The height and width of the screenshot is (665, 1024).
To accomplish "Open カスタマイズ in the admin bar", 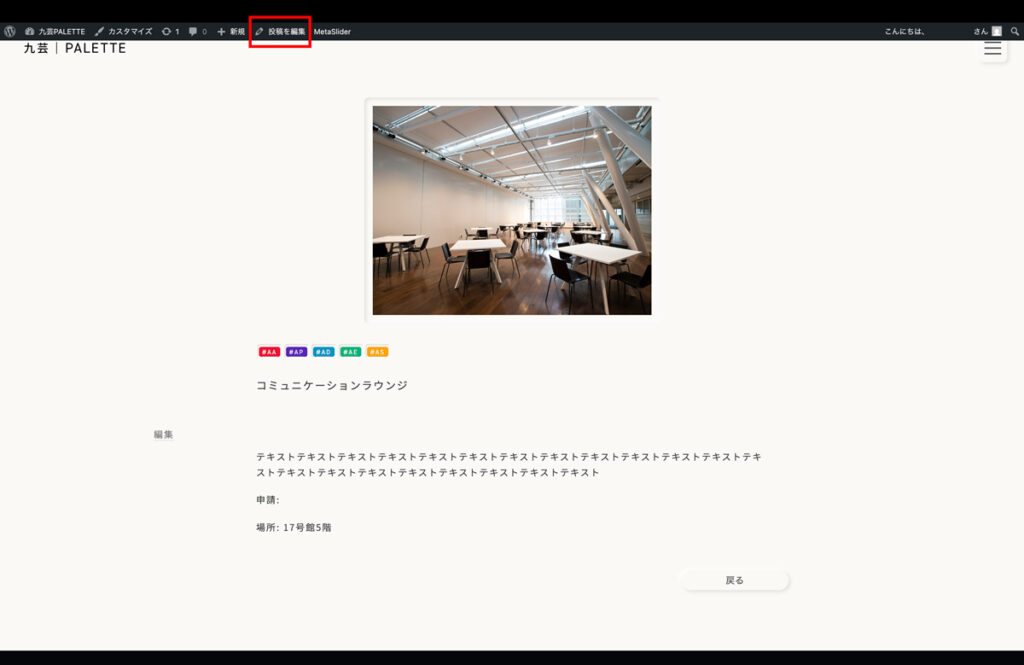I will click(124, 32).
